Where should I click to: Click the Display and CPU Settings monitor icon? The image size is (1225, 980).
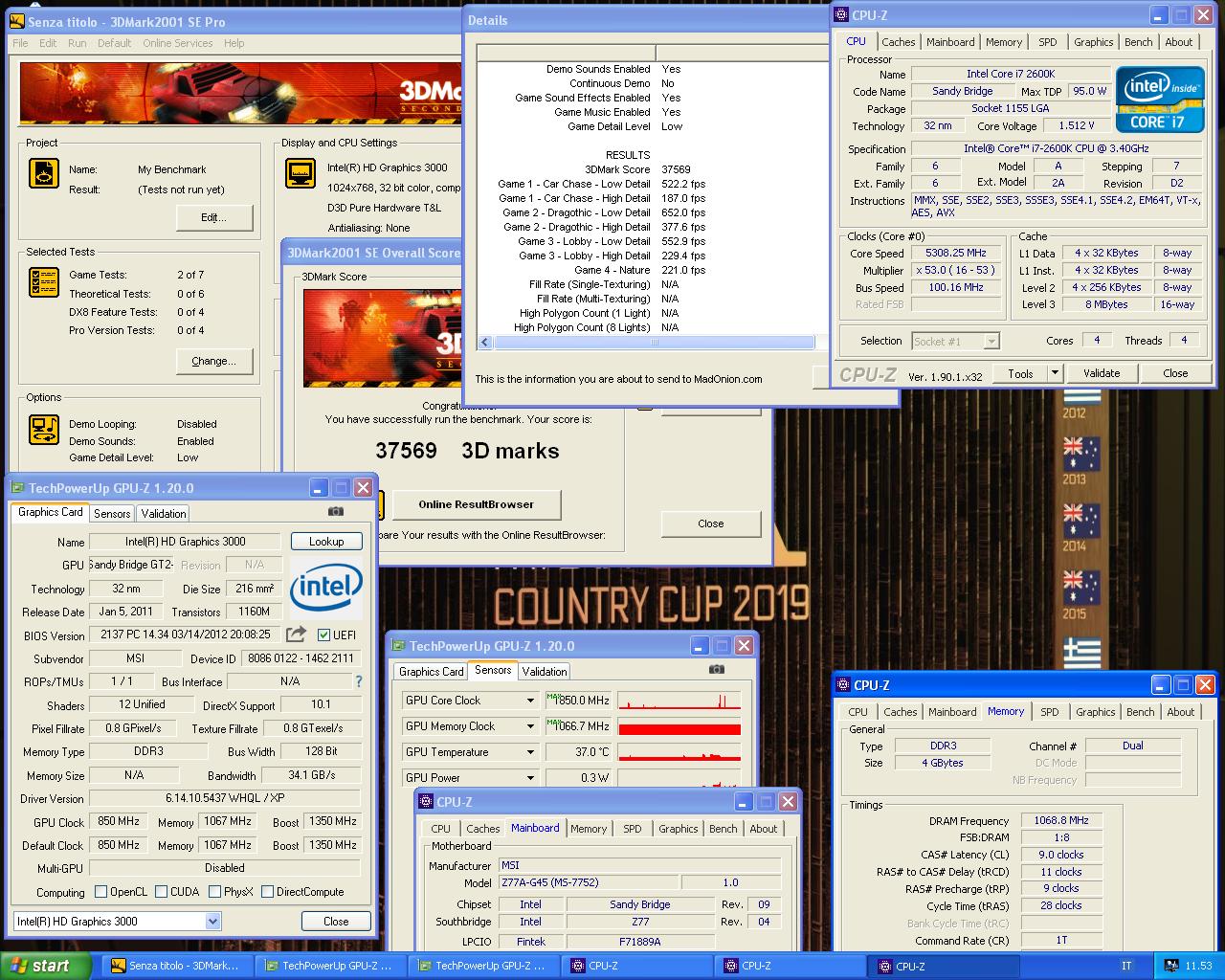coord(301,173)
